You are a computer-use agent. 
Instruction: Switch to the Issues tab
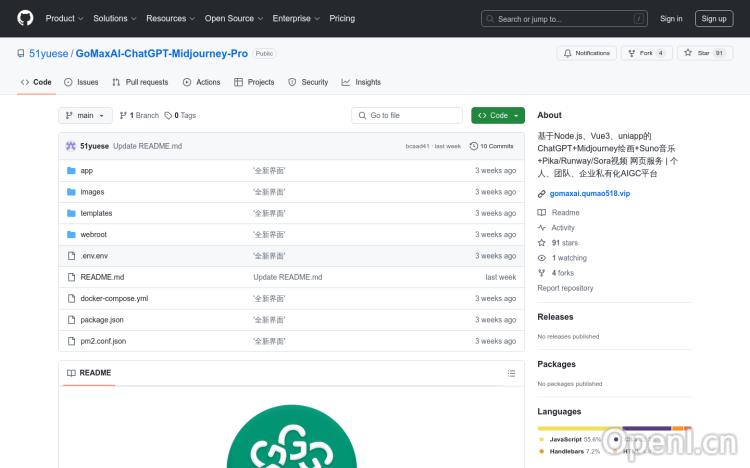tap(81, 82)
